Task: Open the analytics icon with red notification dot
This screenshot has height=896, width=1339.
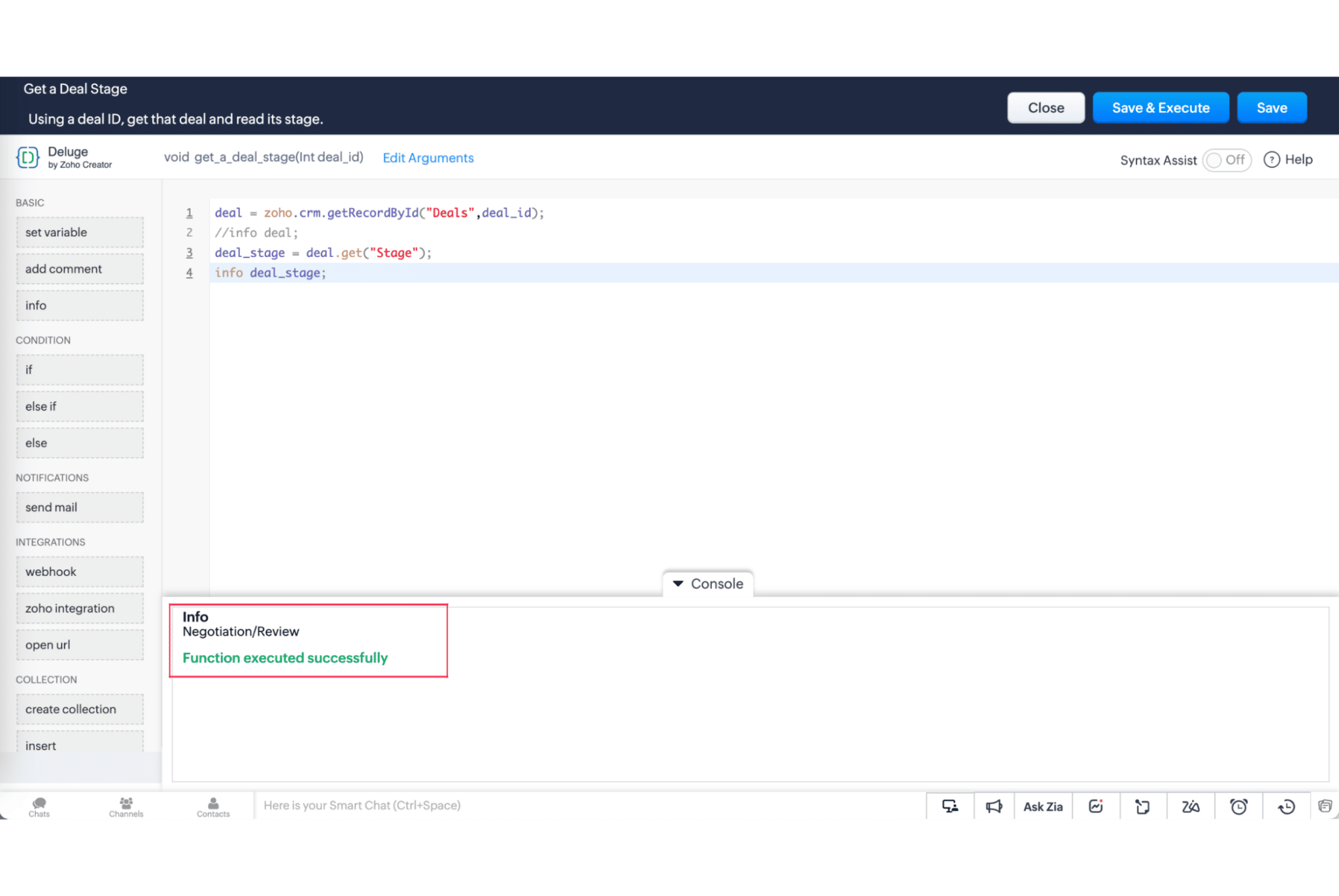Action: tap(1096, 806)
